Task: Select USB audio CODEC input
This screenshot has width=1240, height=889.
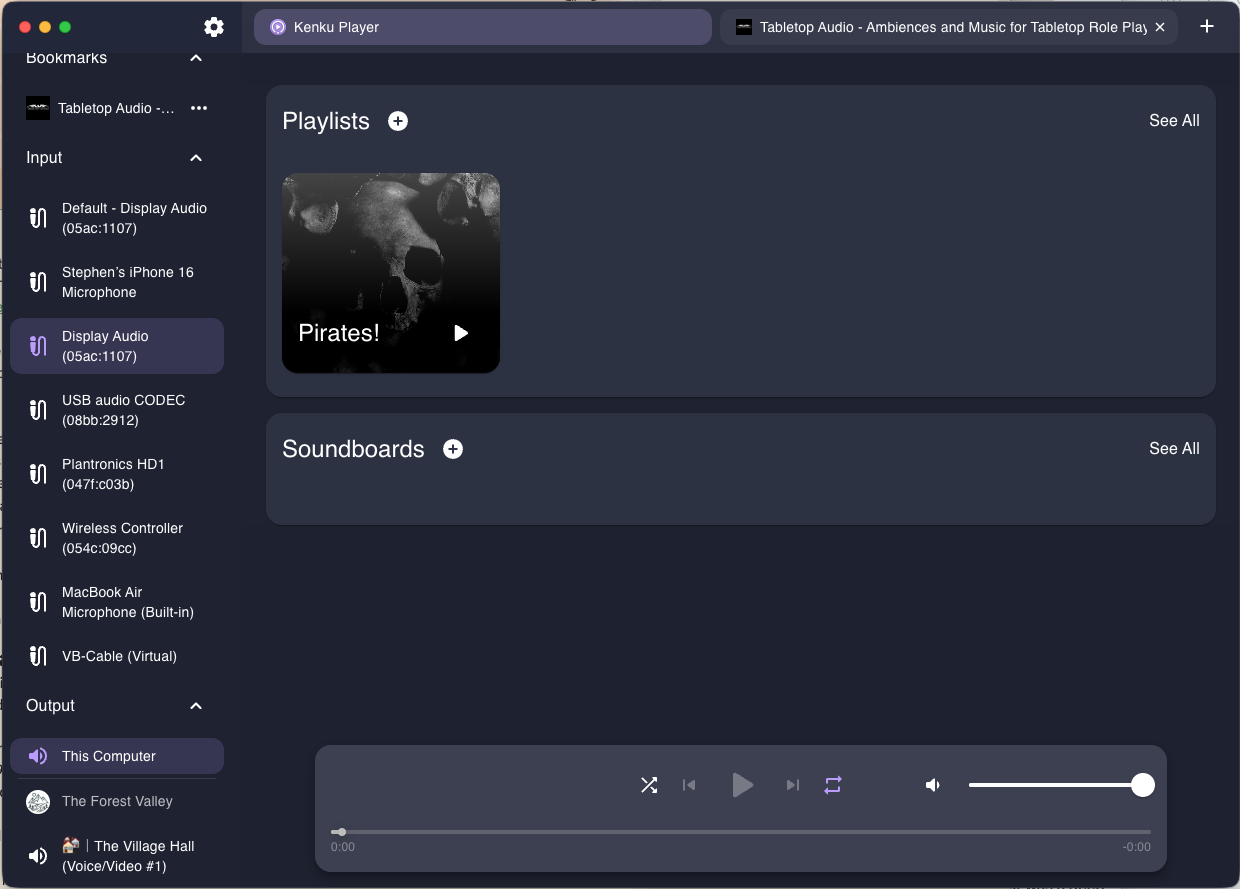Action: 117,410
